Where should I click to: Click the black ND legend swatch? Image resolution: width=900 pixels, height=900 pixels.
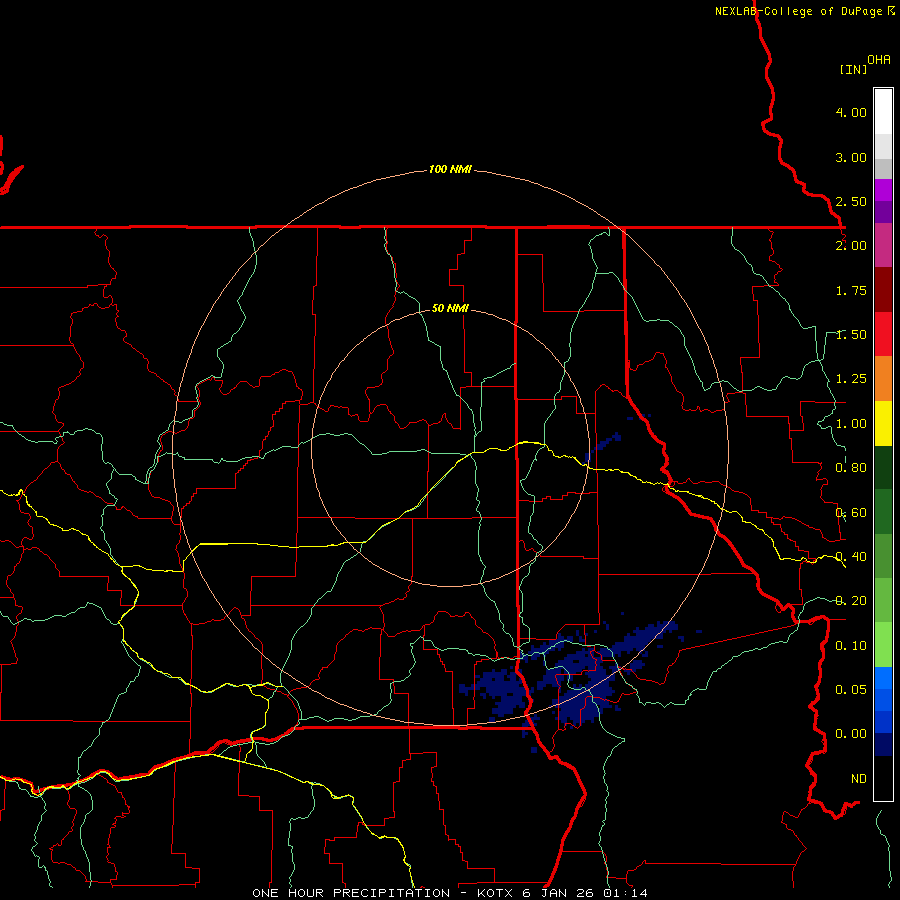coord(883,778)
